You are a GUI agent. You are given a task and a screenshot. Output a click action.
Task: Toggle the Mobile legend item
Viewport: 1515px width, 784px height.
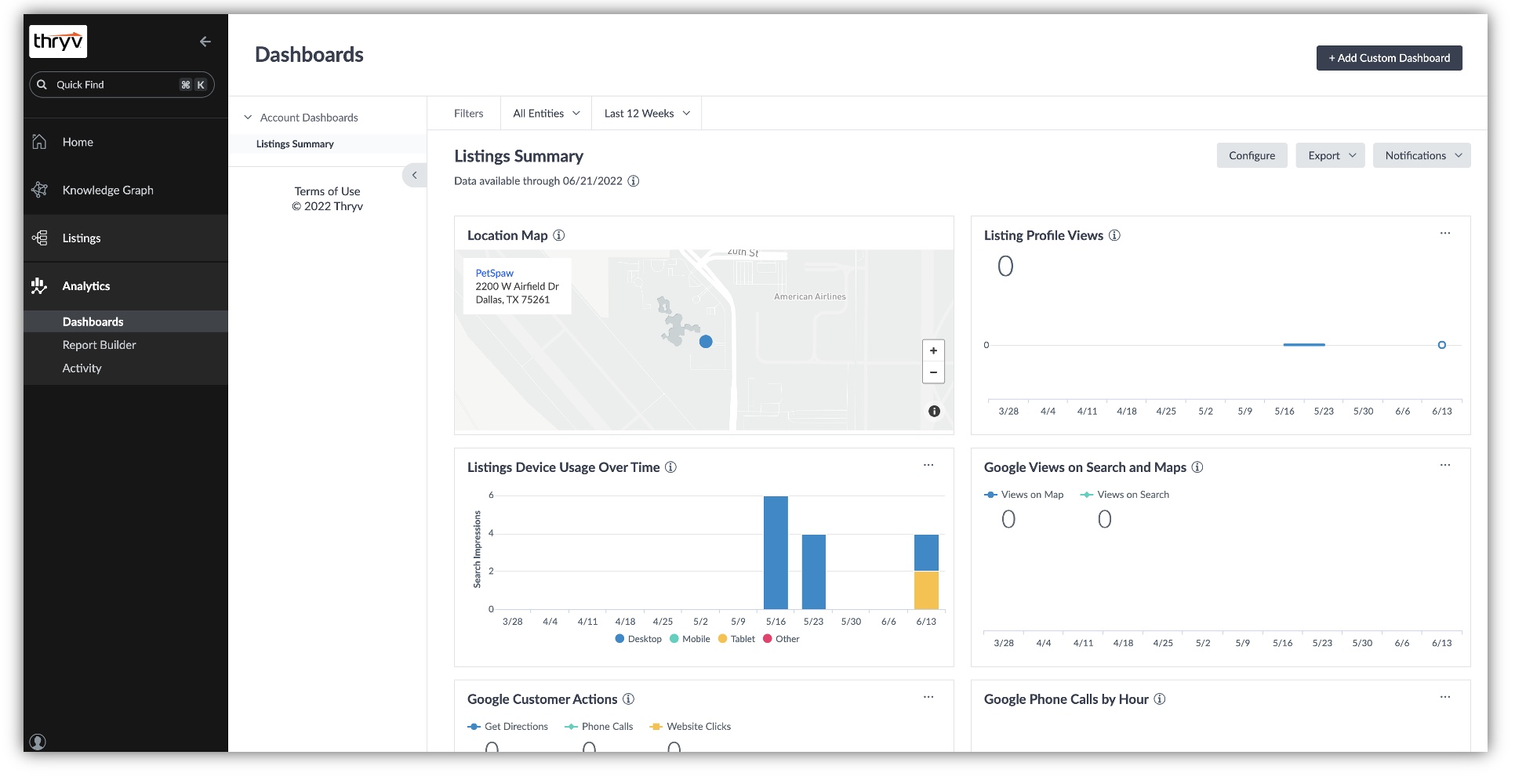tap(690, 639)
